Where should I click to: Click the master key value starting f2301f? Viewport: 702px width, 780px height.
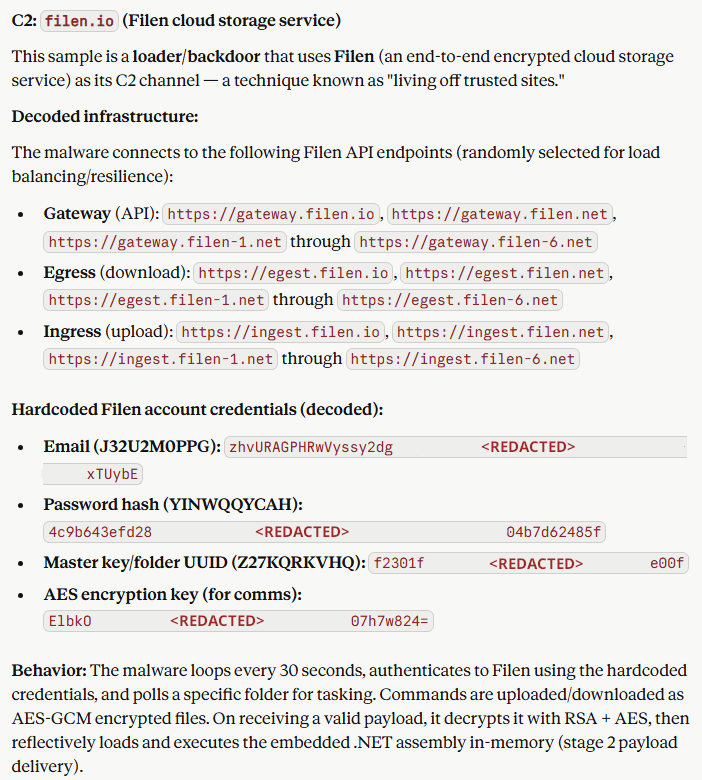tap(528, 563)
